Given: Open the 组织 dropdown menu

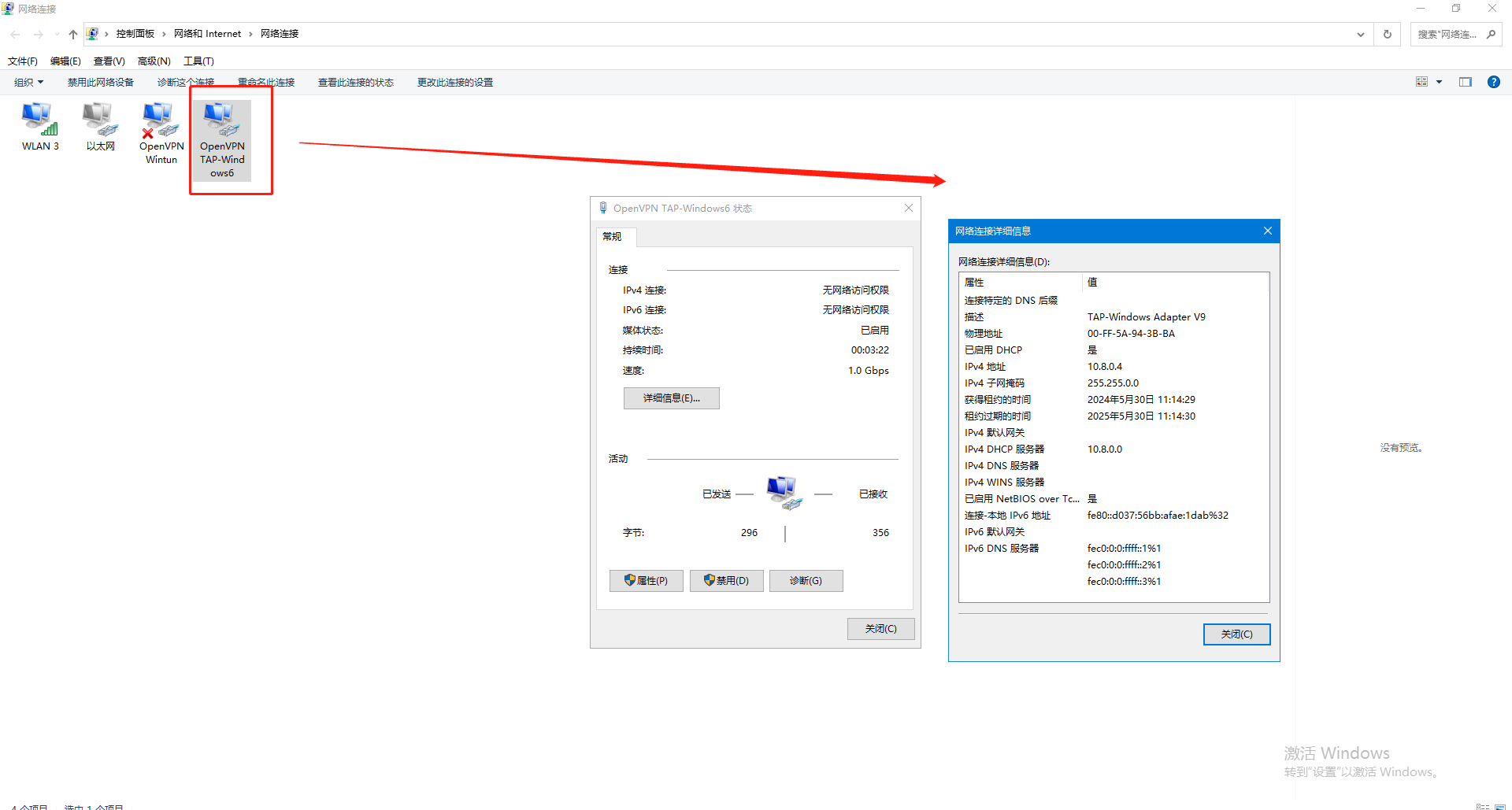Looking at the screenshot, I should tap(28, 82).
